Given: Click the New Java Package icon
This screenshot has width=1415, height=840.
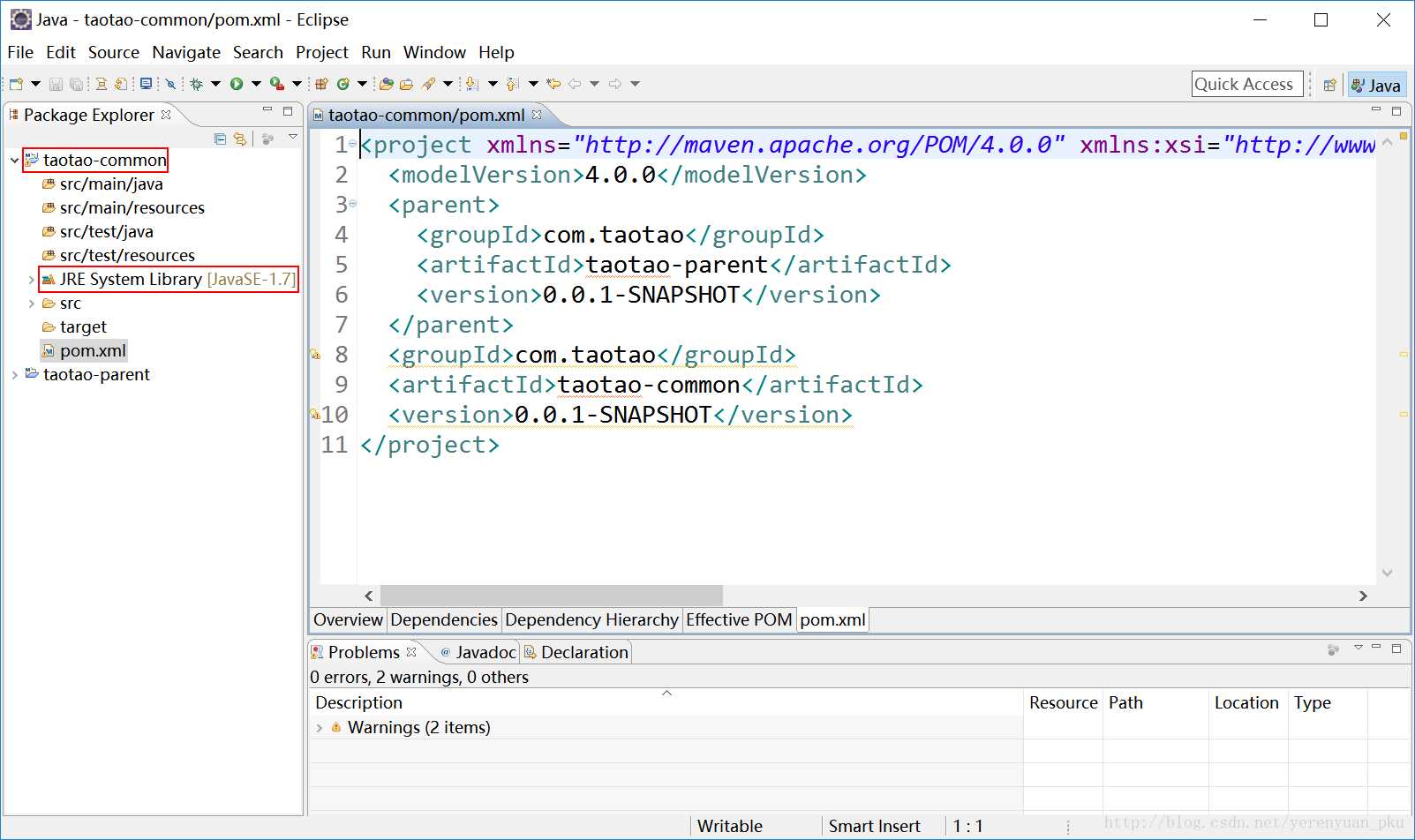Looking at the screenshot, I should point(321,84).
